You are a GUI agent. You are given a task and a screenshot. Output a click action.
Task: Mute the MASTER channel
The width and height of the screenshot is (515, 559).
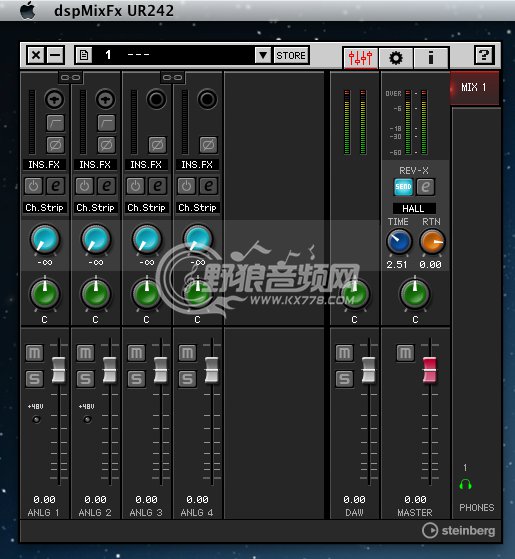tap(405, 353)
